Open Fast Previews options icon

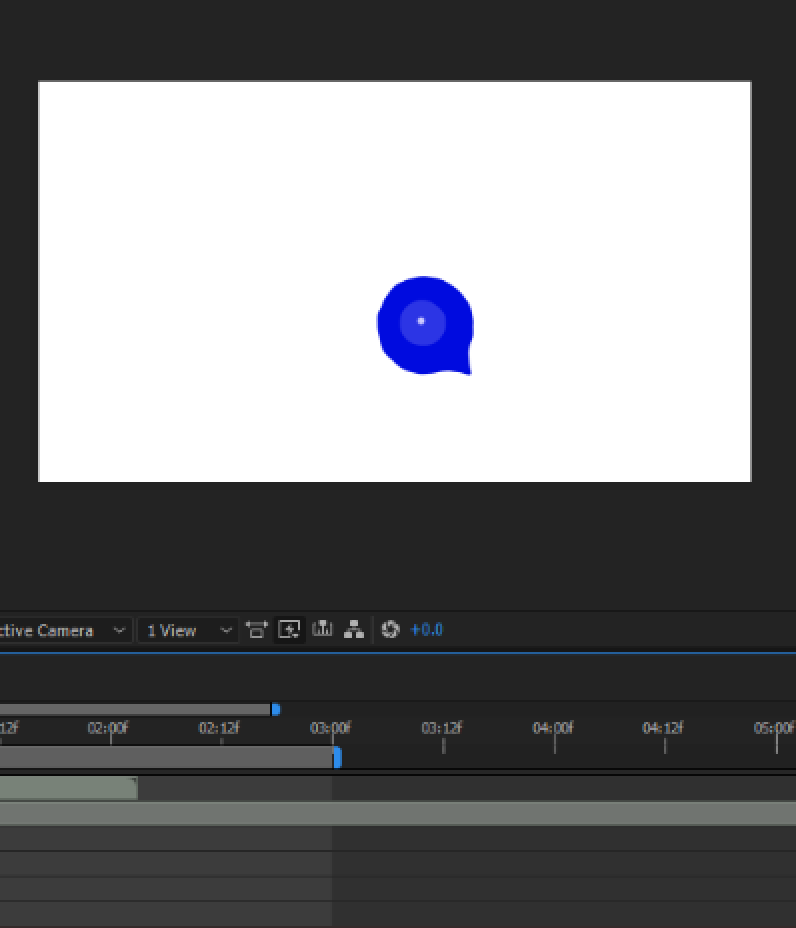point(289,630)
